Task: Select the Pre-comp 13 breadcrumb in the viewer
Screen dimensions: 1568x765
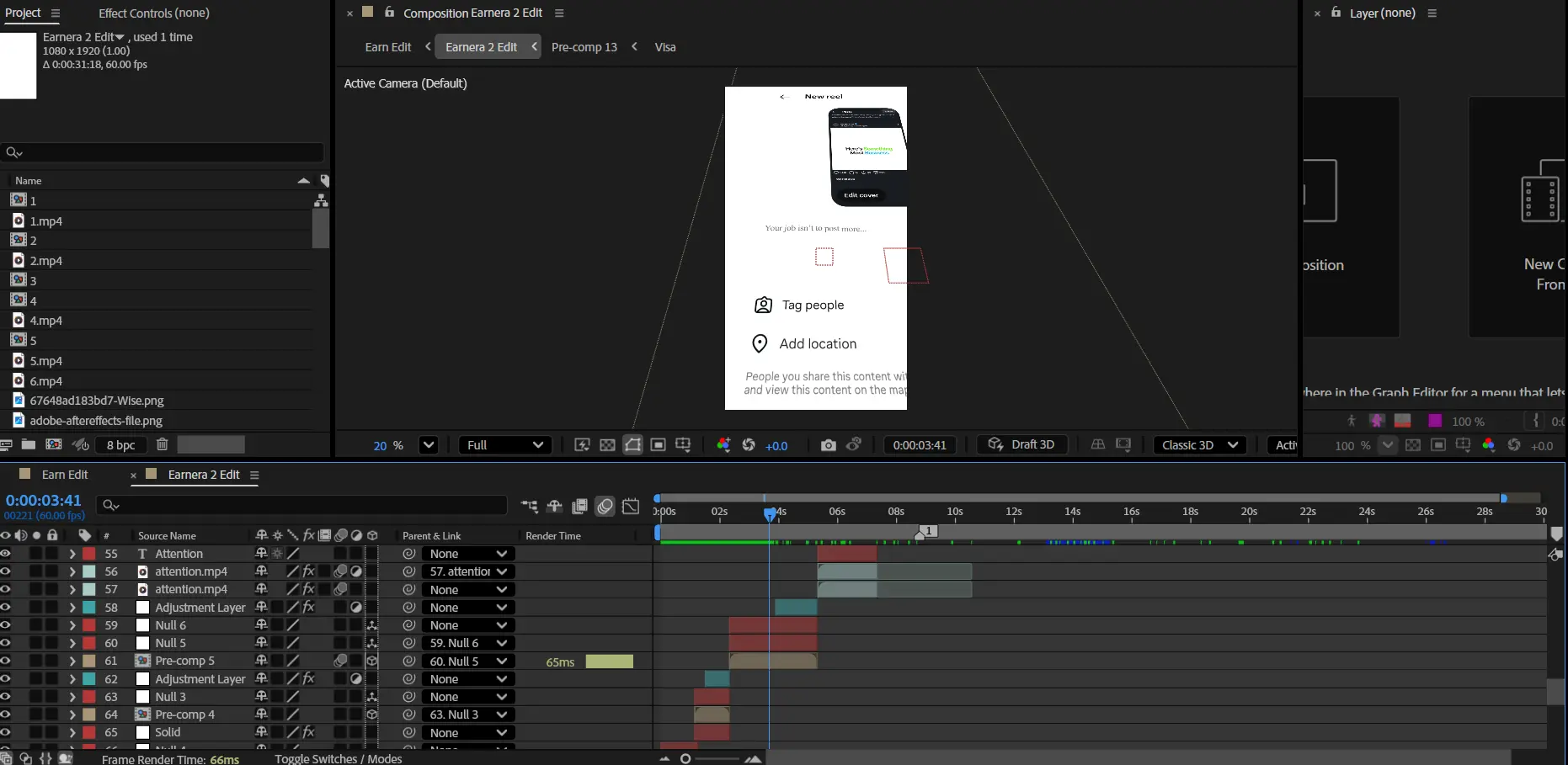Action: click(x=584, y=47)
